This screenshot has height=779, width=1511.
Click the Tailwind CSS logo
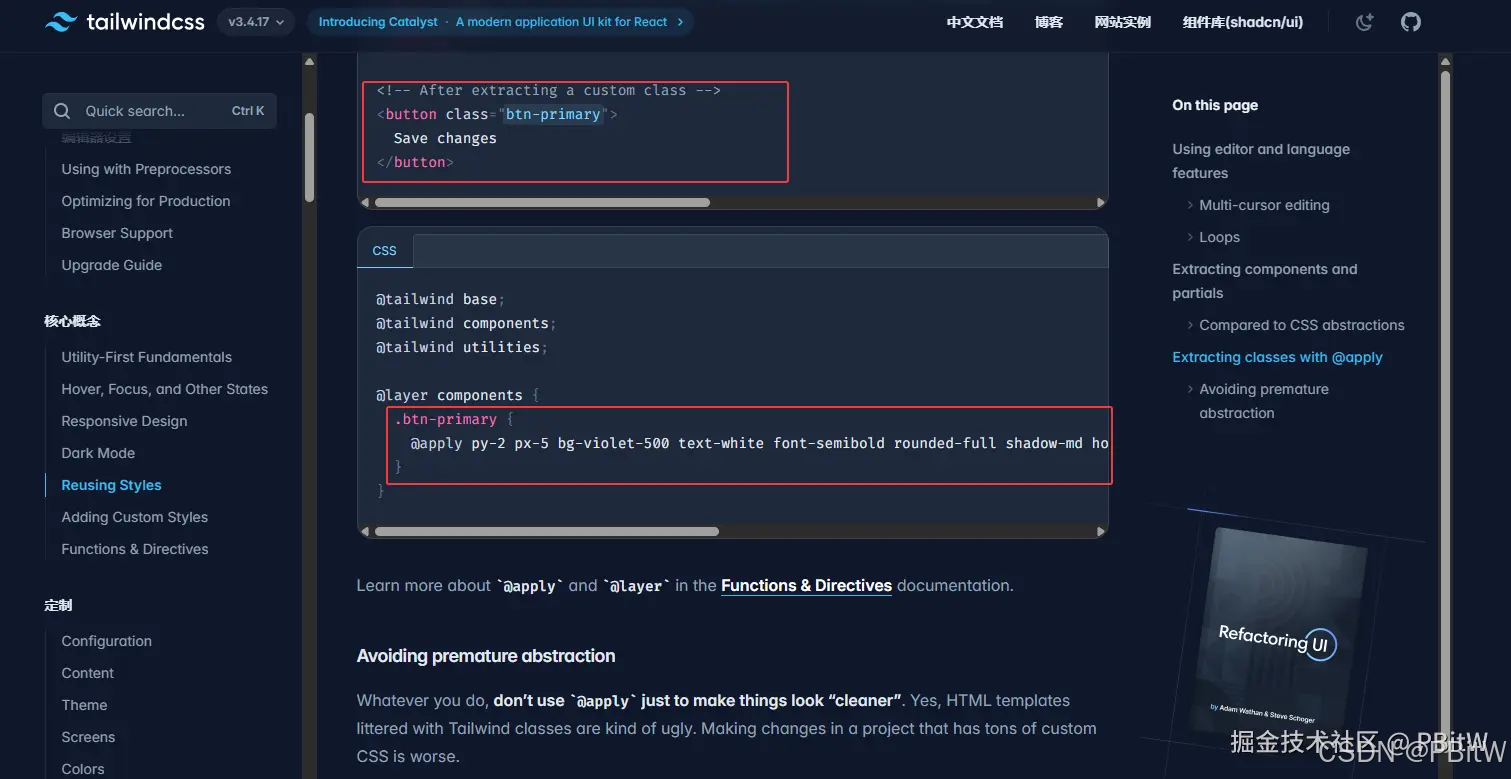125,21
